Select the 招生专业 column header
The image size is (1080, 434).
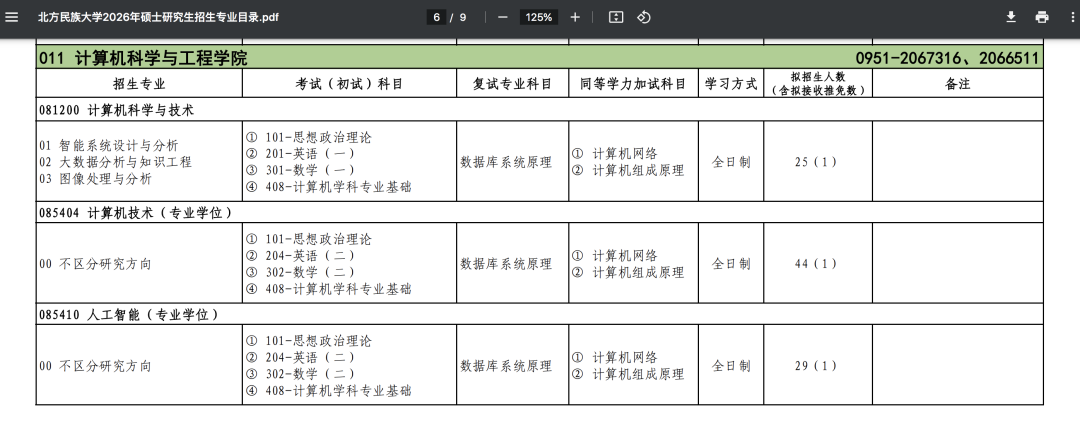point(139,84)
